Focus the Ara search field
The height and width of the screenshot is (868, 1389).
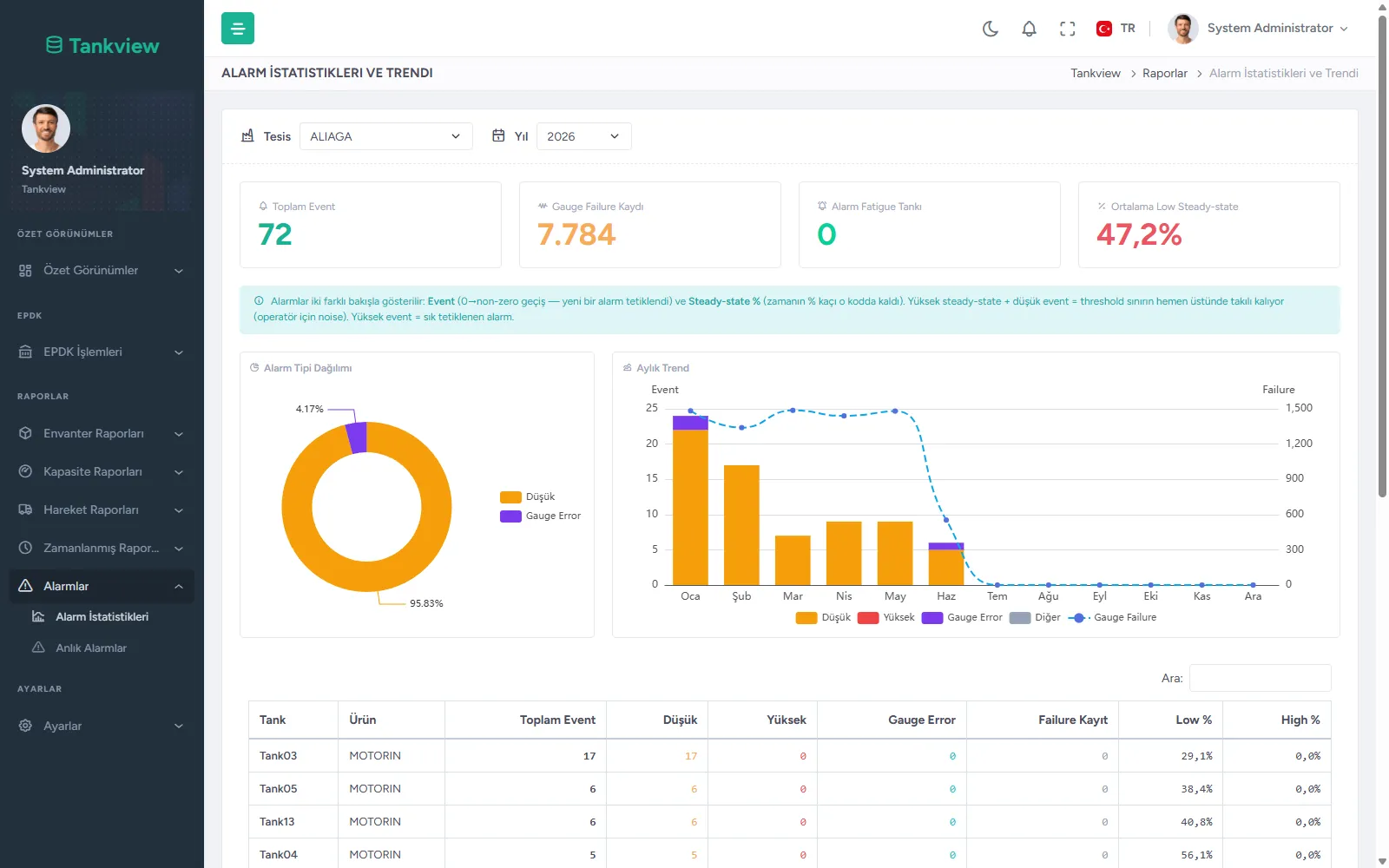1260,678
